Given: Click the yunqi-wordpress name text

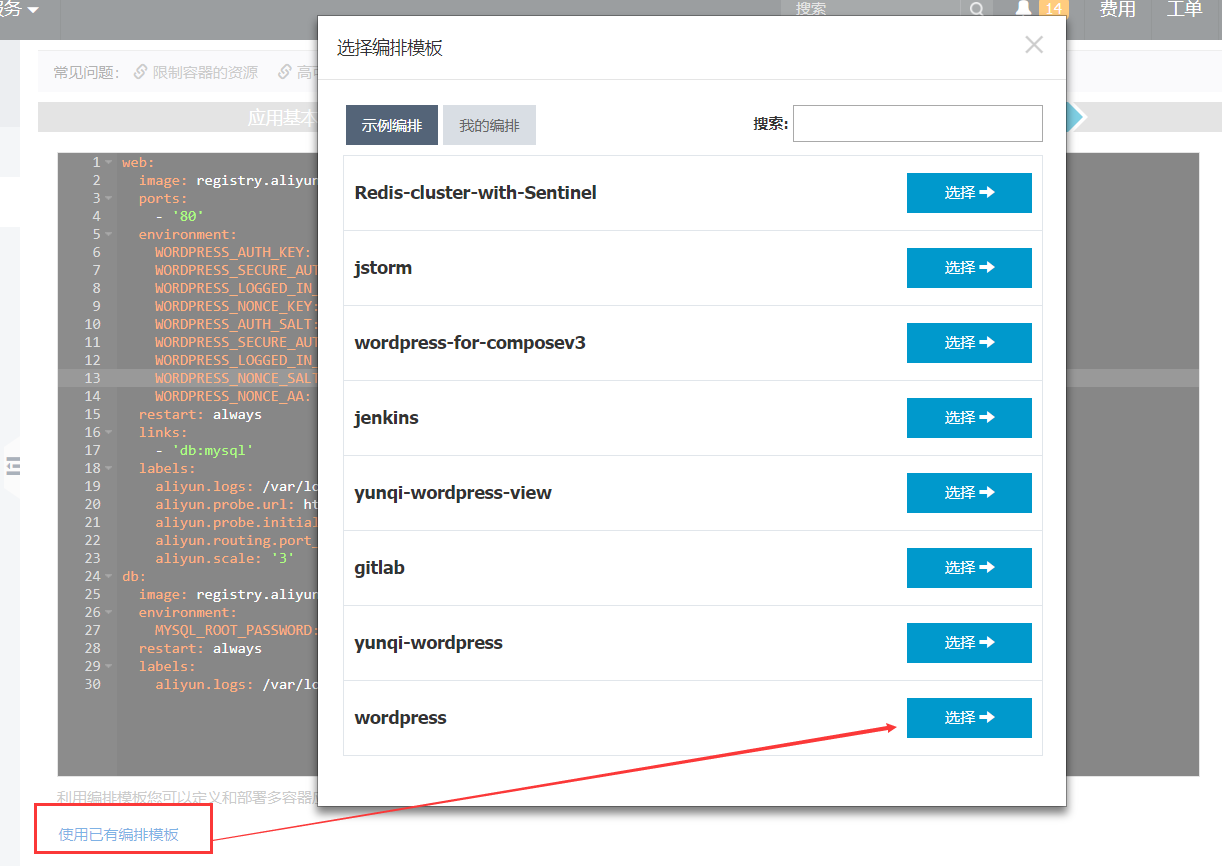Looking at the screenshot, I should coord(428,643).
